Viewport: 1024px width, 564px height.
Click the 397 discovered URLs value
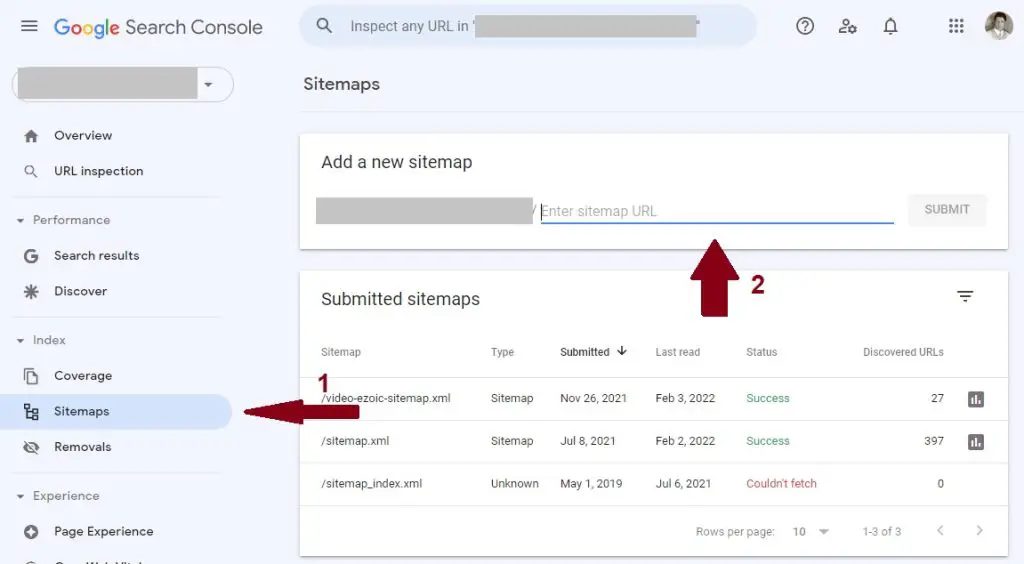click(x=934, y=441)
